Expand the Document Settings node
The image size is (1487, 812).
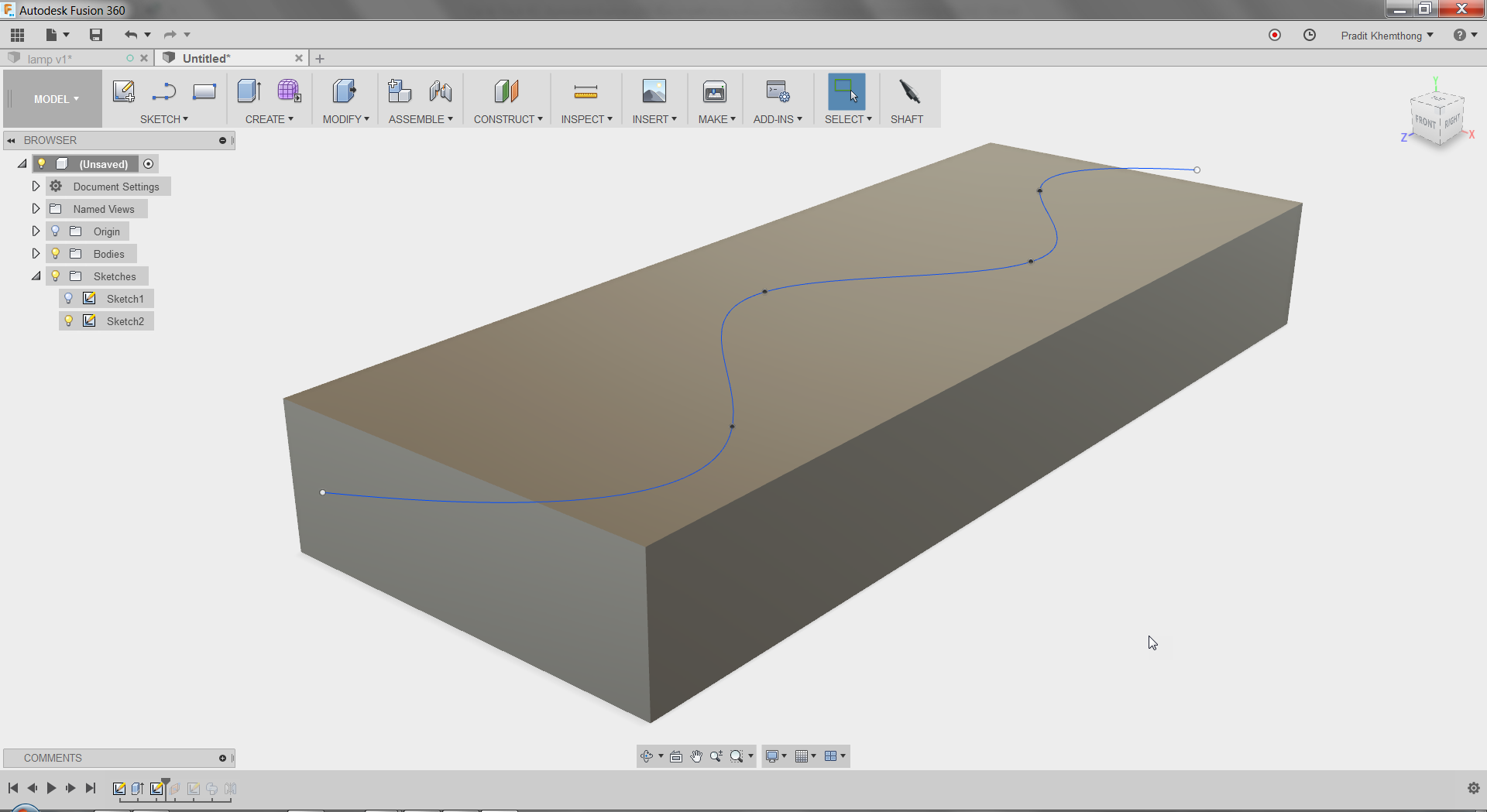[x=36, y=186]
